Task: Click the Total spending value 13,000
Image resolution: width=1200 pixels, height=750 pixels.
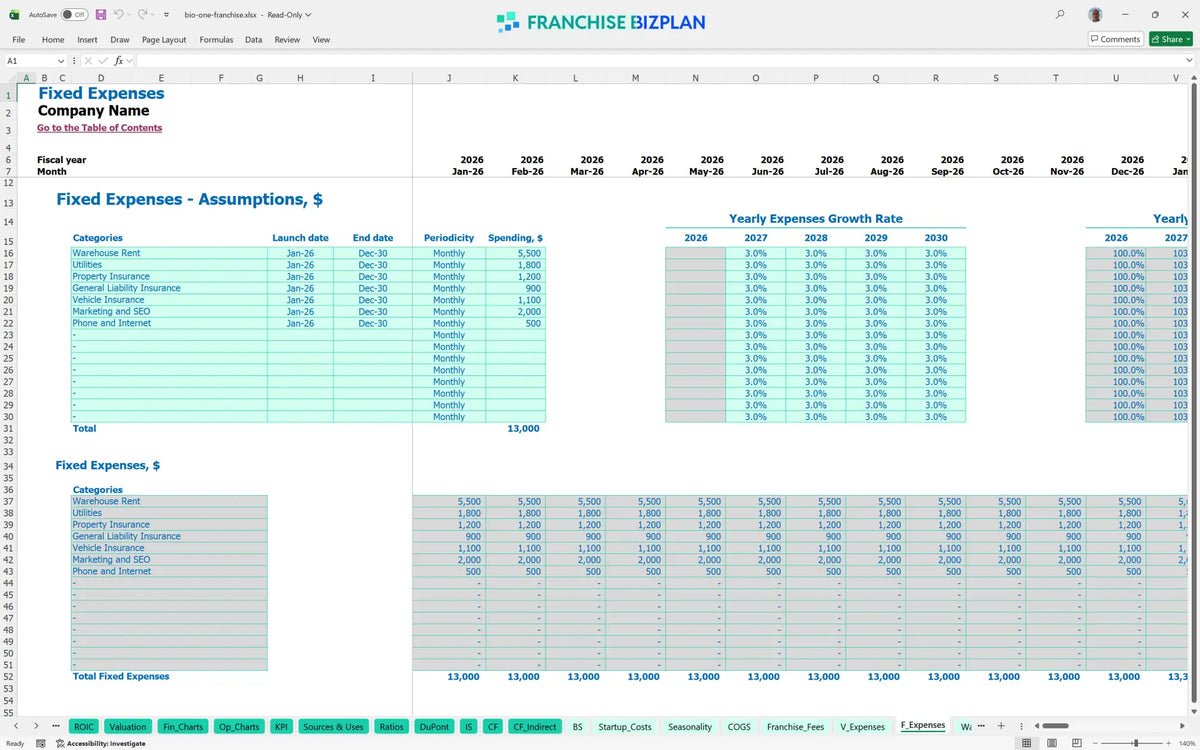Action: (523, 428)
